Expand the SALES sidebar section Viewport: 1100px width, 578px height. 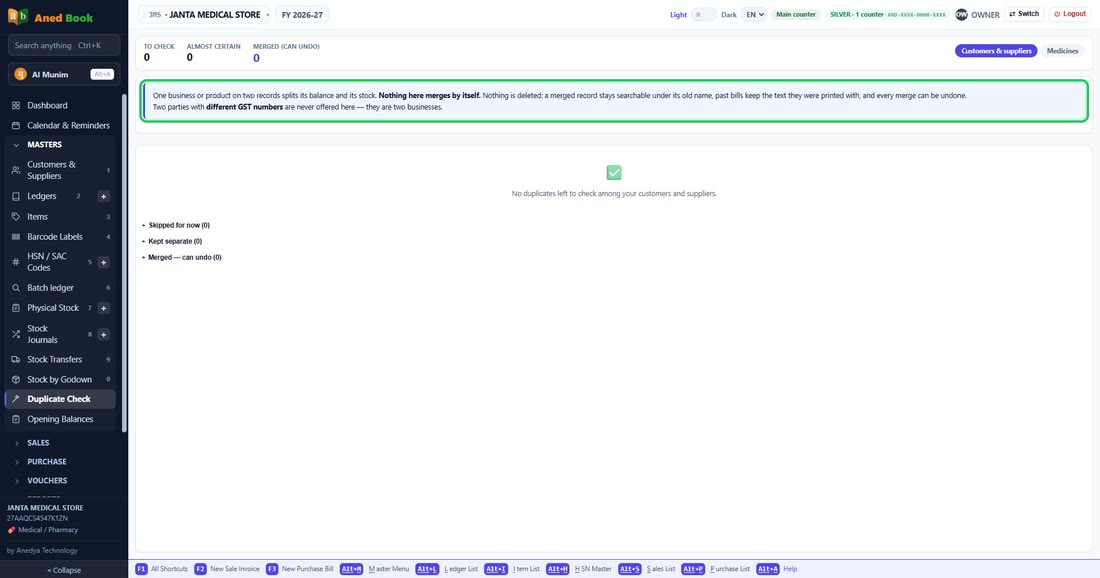(60, 443)
